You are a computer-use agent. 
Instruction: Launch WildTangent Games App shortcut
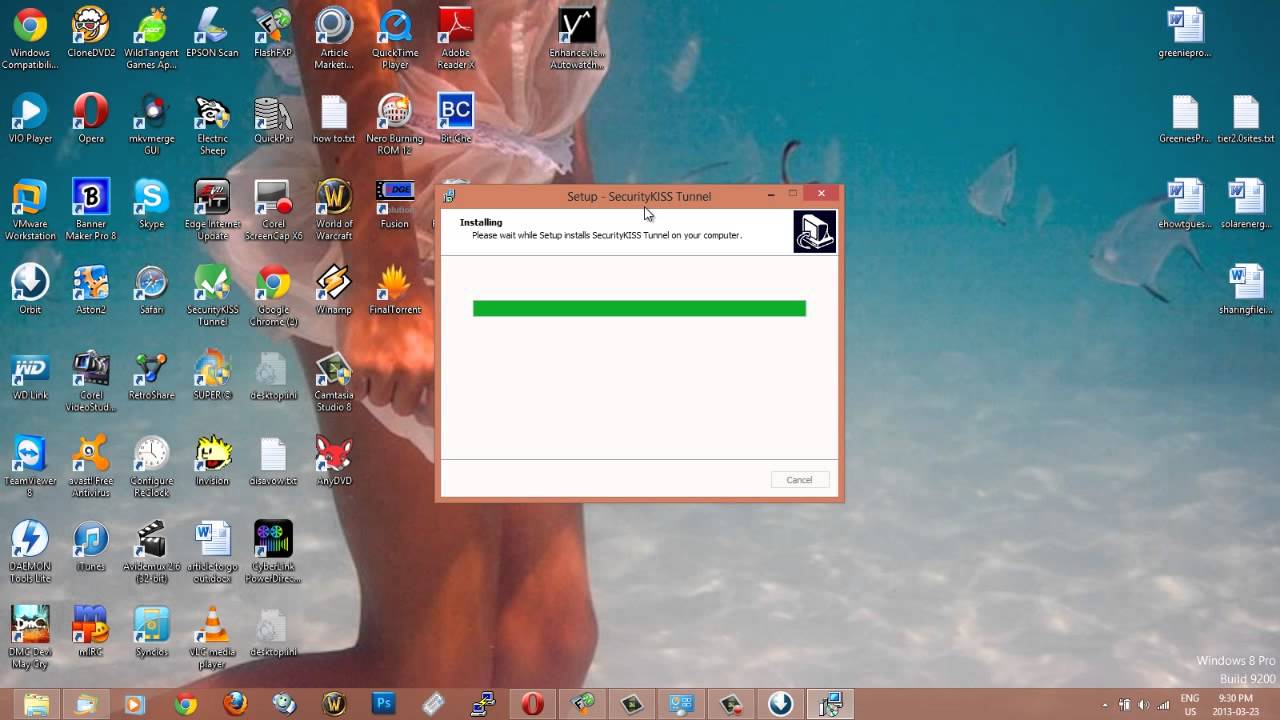(151, 38)
